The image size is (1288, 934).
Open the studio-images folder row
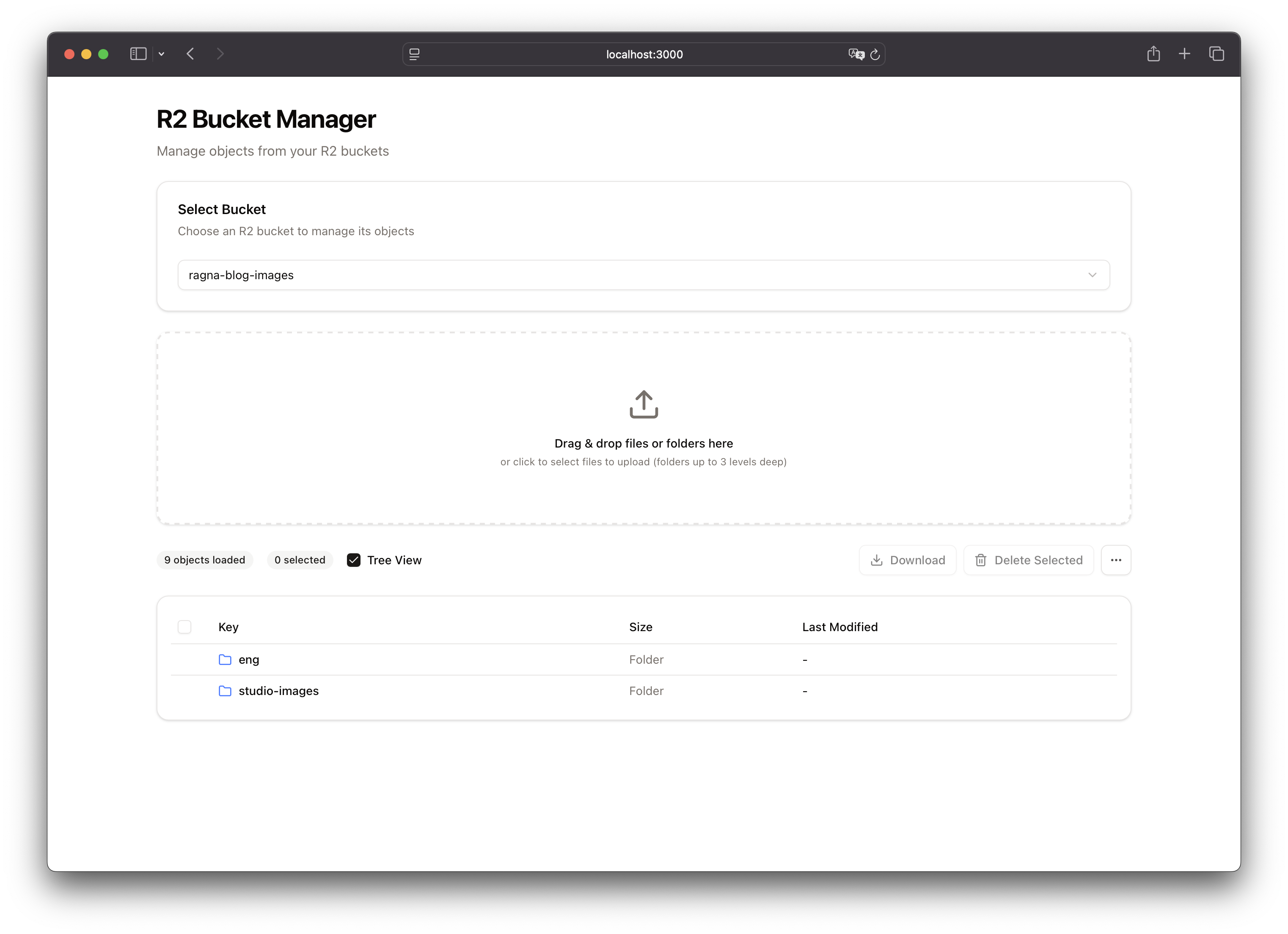coord(278,691)
